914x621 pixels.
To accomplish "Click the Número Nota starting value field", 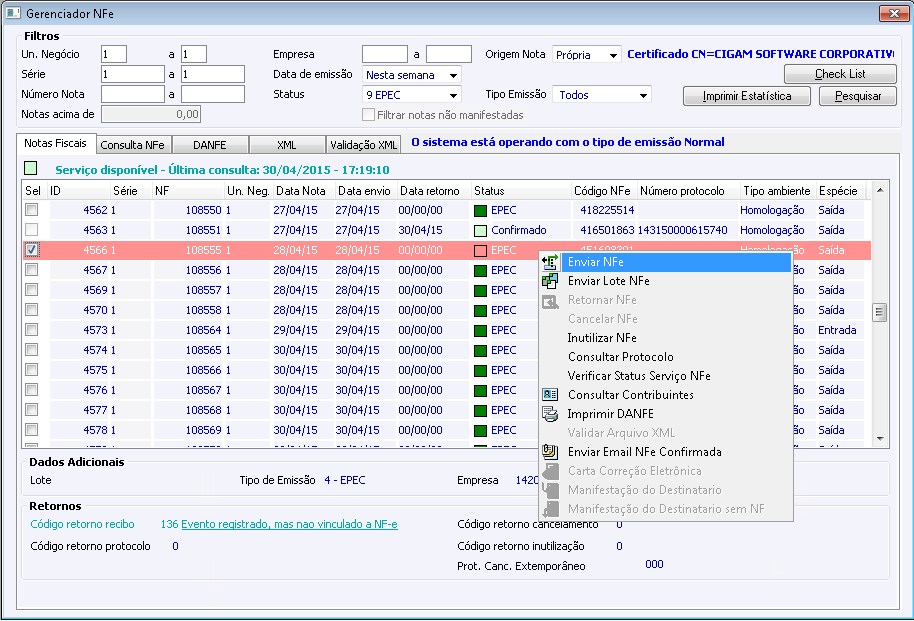I will pyautogui.click(x=133, y=94).
